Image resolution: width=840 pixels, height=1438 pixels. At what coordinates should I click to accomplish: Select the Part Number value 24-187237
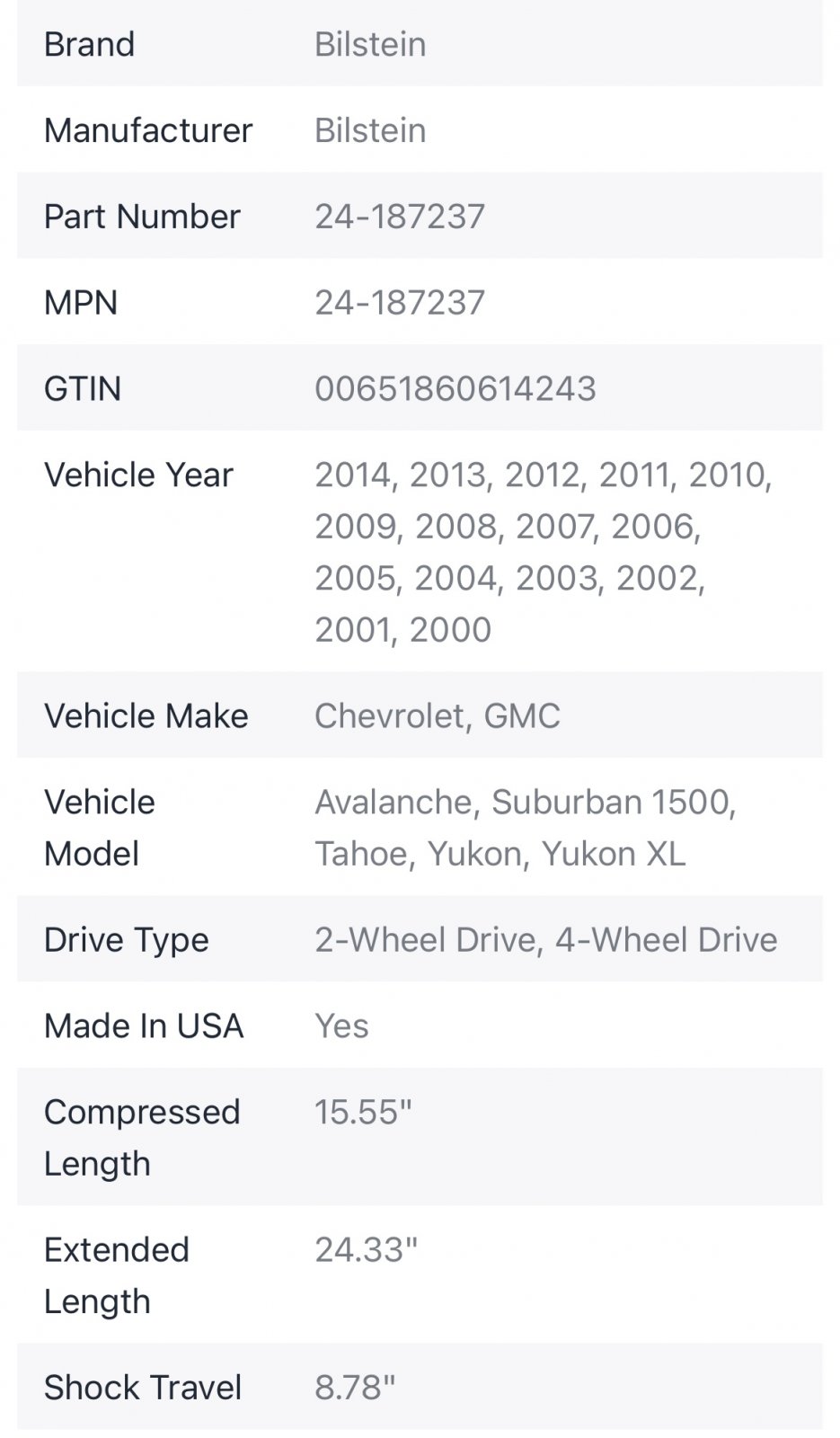tap(400, 217)
